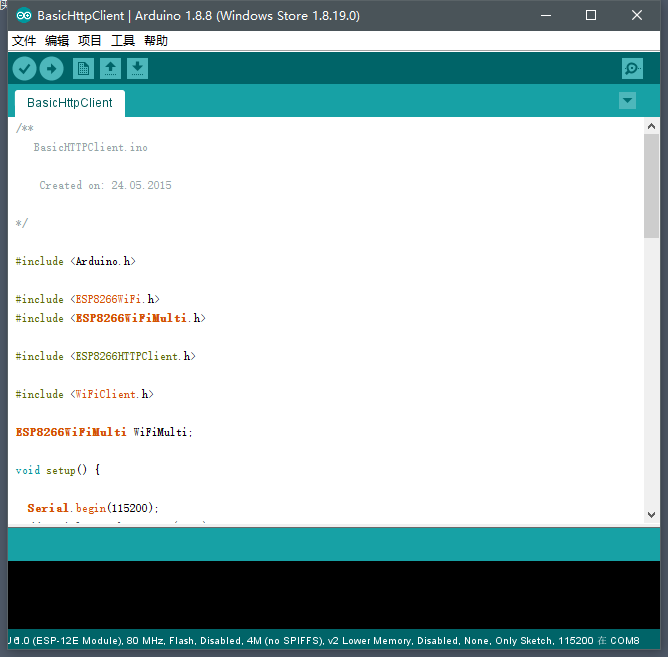This screenshot has width=668, height=657.
Task: Click the vertical scrollbar thumb
Action: [x=651, y=186]
